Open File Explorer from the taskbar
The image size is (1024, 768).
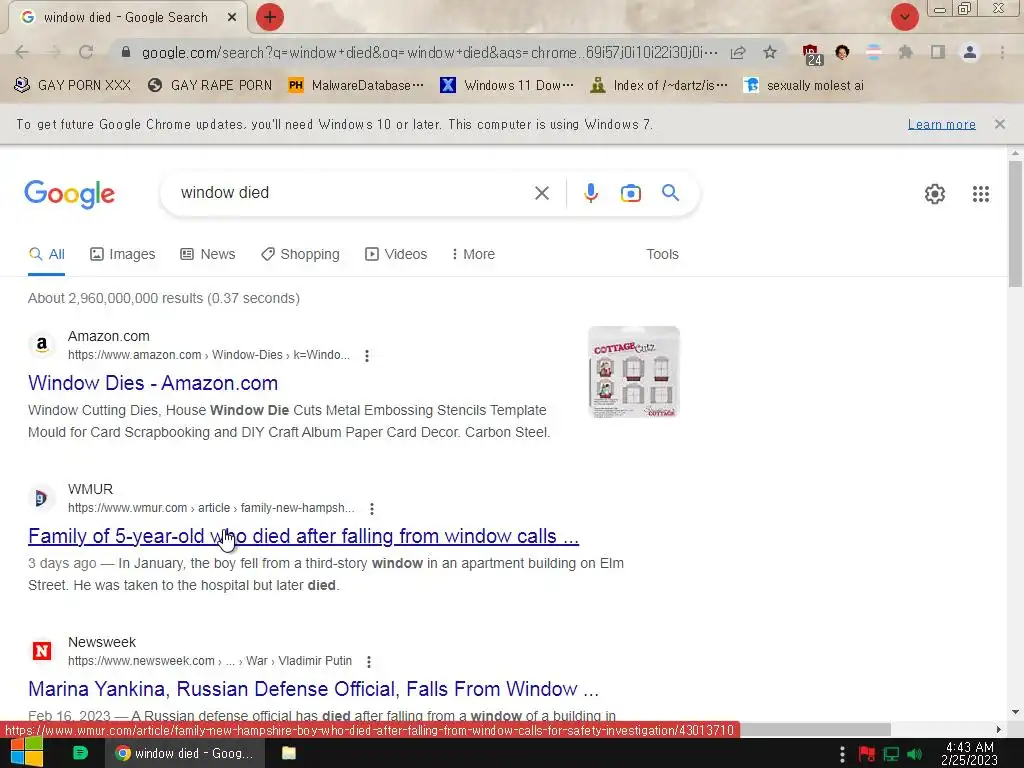point(289,753)
